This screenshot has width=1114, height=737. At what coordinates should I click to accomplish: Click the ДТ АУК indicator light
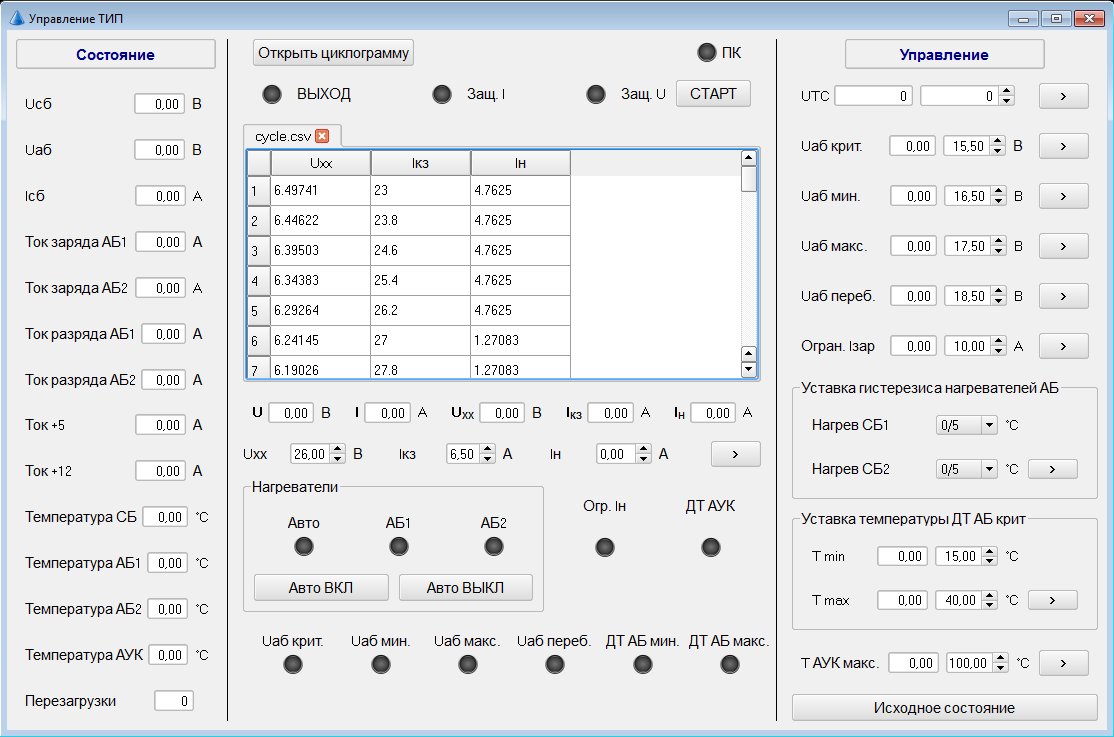coord(710,547)
